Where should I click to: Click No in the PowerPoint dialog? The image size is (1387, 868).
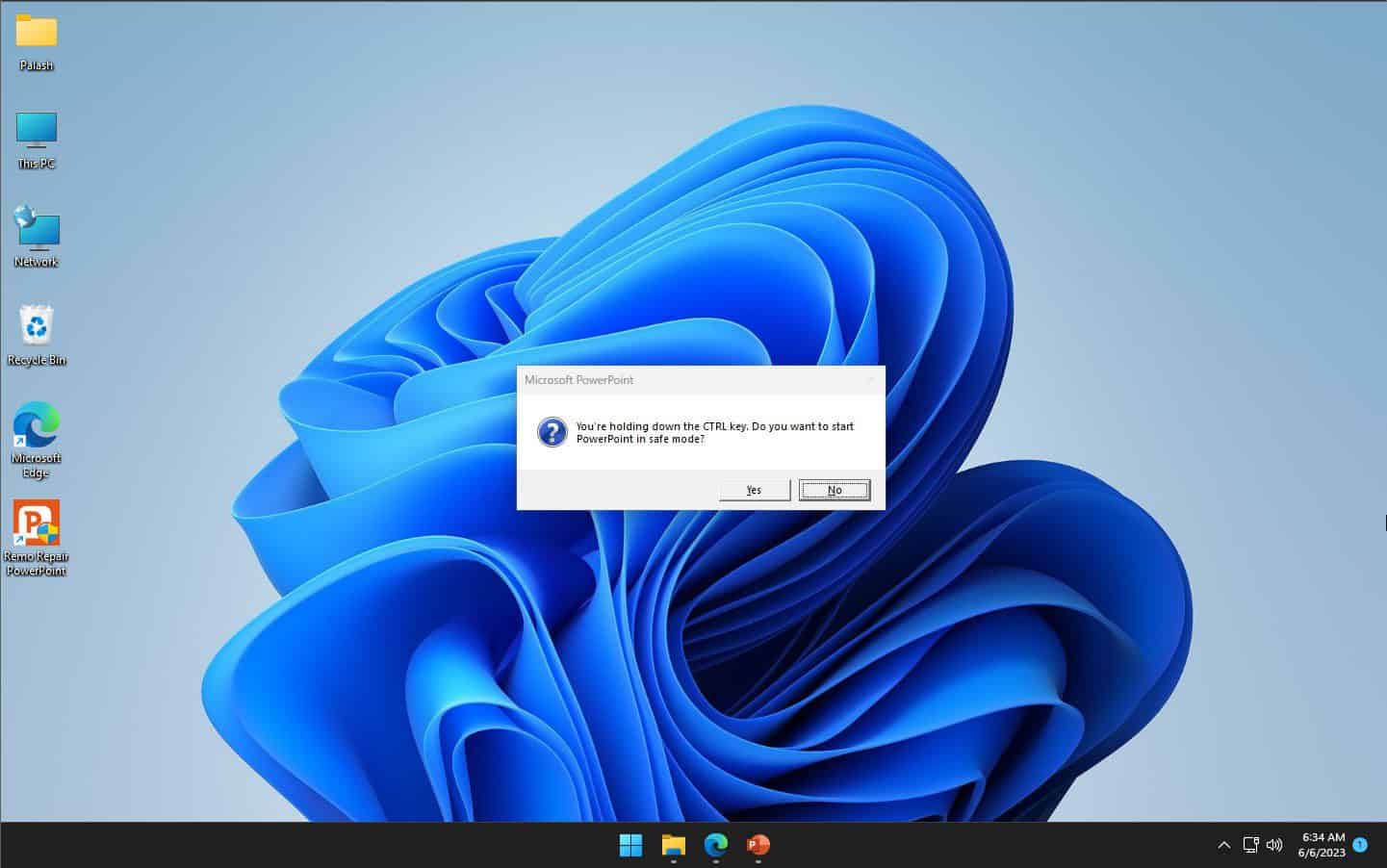pyautogui.click(x=835, y=490)
